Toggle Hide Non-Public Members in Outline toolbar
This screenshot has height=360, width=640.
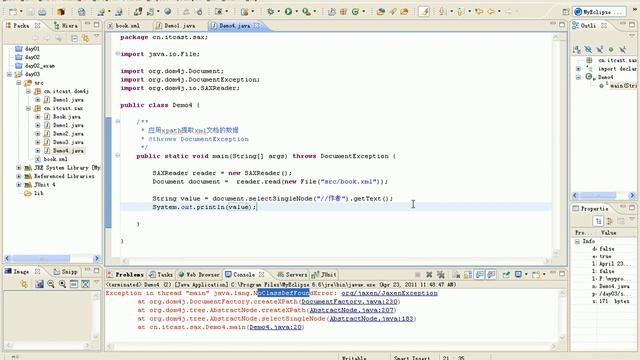coord(611,49)
